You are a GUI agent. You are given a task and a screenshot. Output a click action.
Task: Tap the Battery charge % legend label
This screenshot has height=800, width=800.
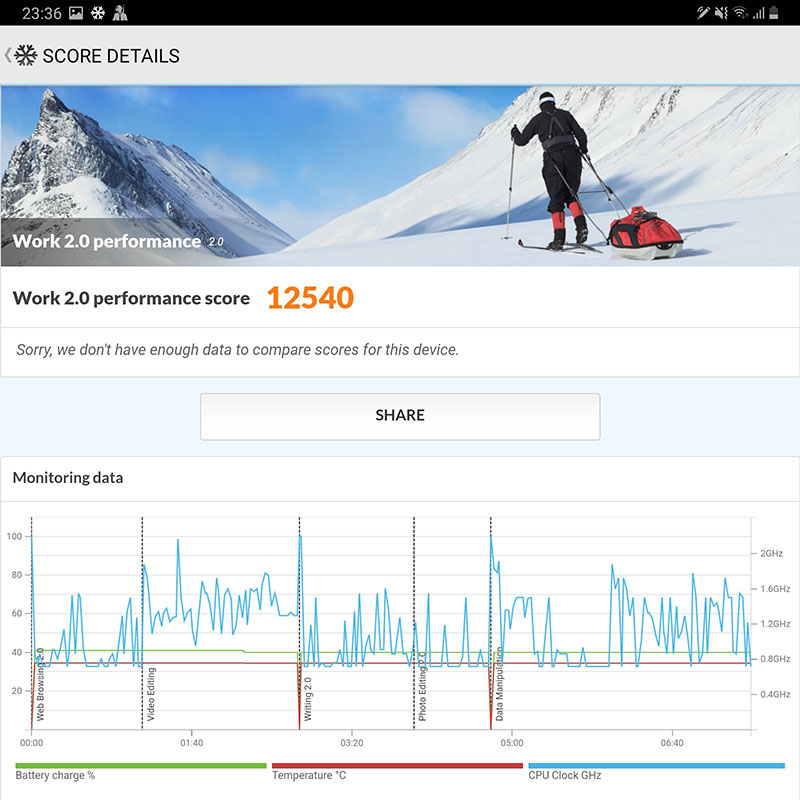pos(55,776)
